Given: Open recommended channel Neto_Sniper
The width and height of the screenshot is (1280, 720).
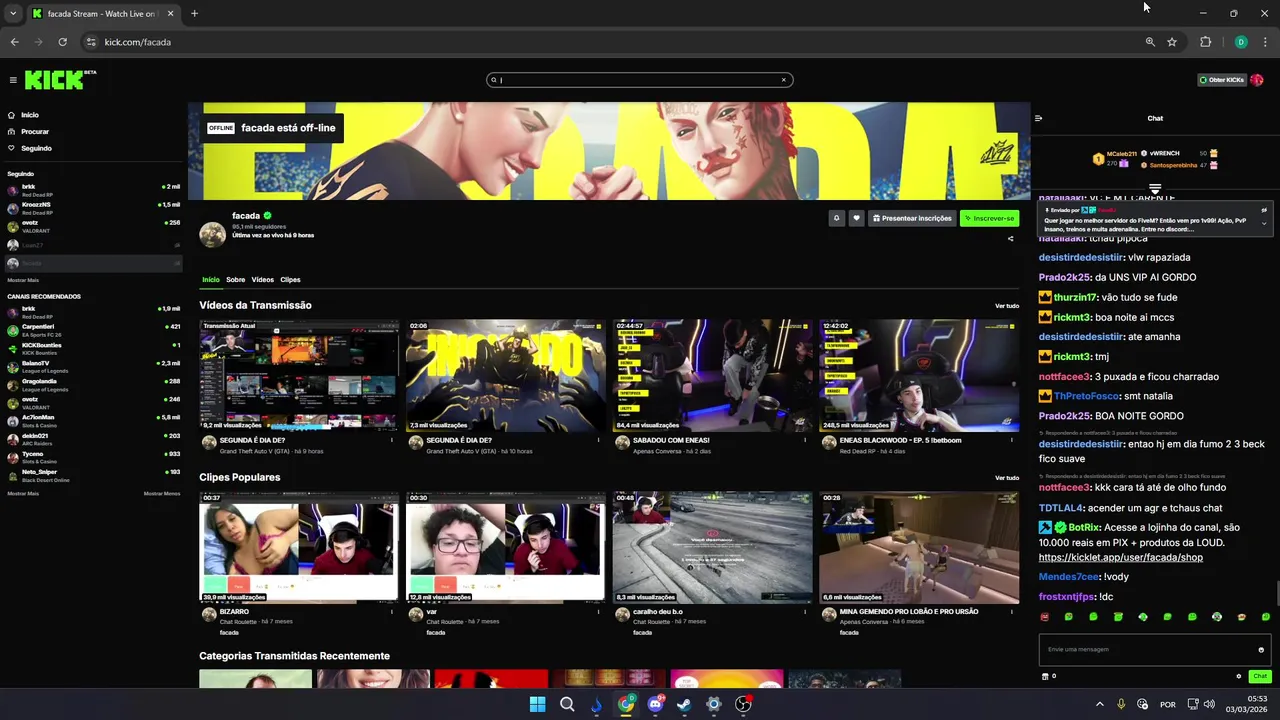Looking at the screenshot, I should (93, 474).
